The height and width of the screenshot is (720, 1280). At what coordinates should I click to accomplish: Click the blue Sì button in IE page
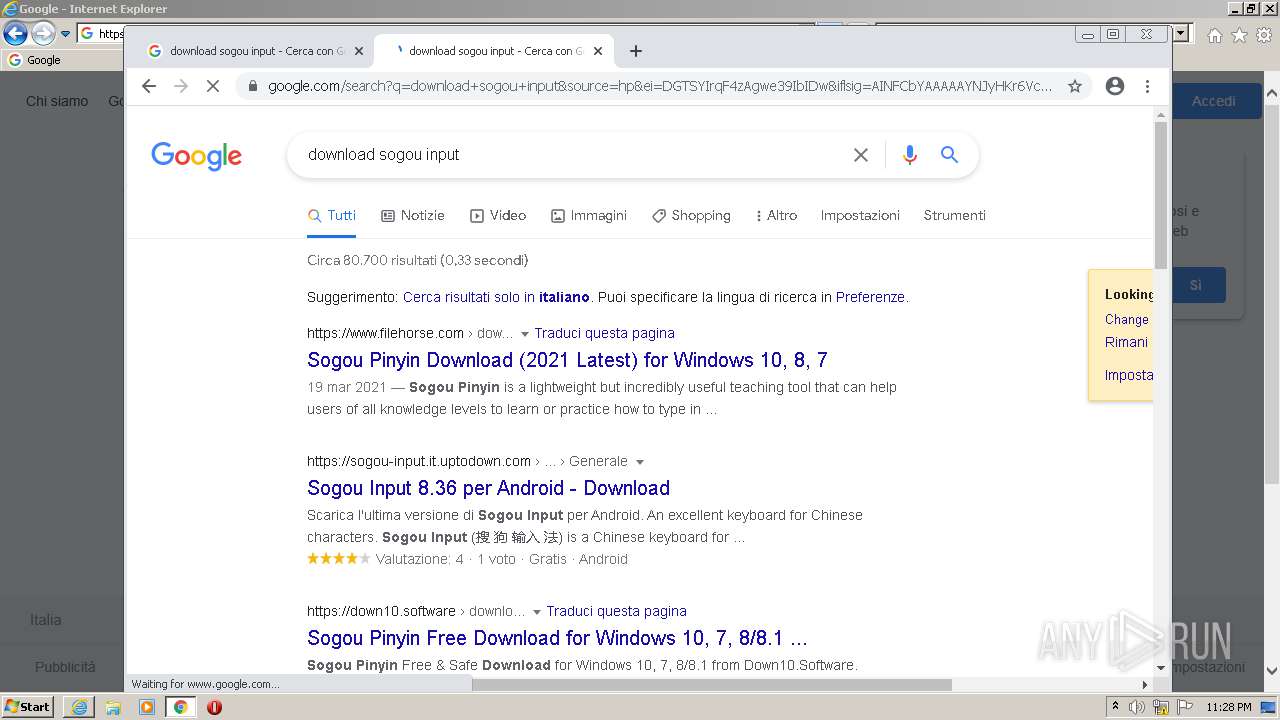pos(1195,285)
